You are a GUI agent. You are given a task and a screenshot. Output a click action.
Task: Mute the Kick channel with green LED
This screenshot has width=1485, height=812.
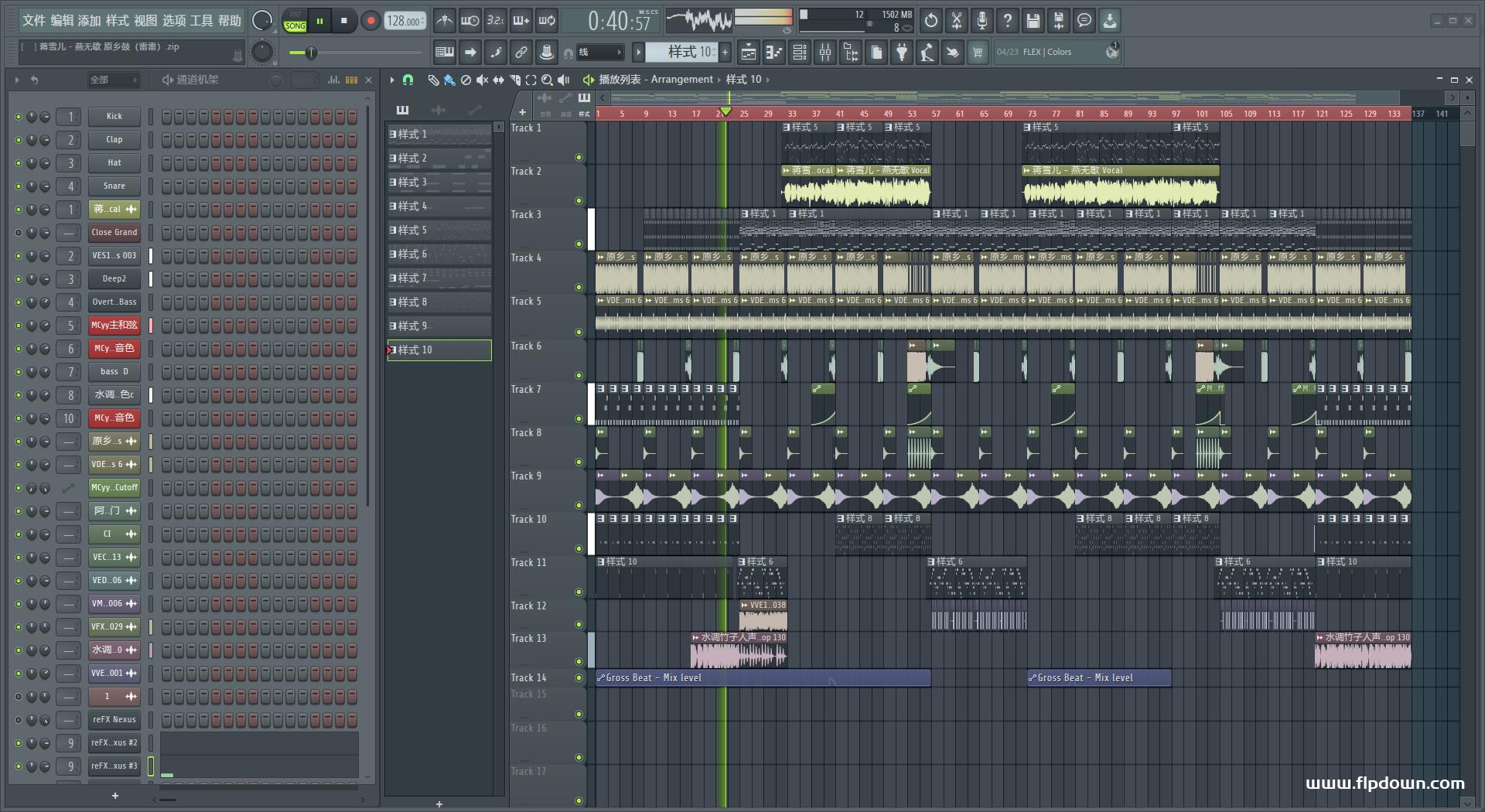coord(19,117)
